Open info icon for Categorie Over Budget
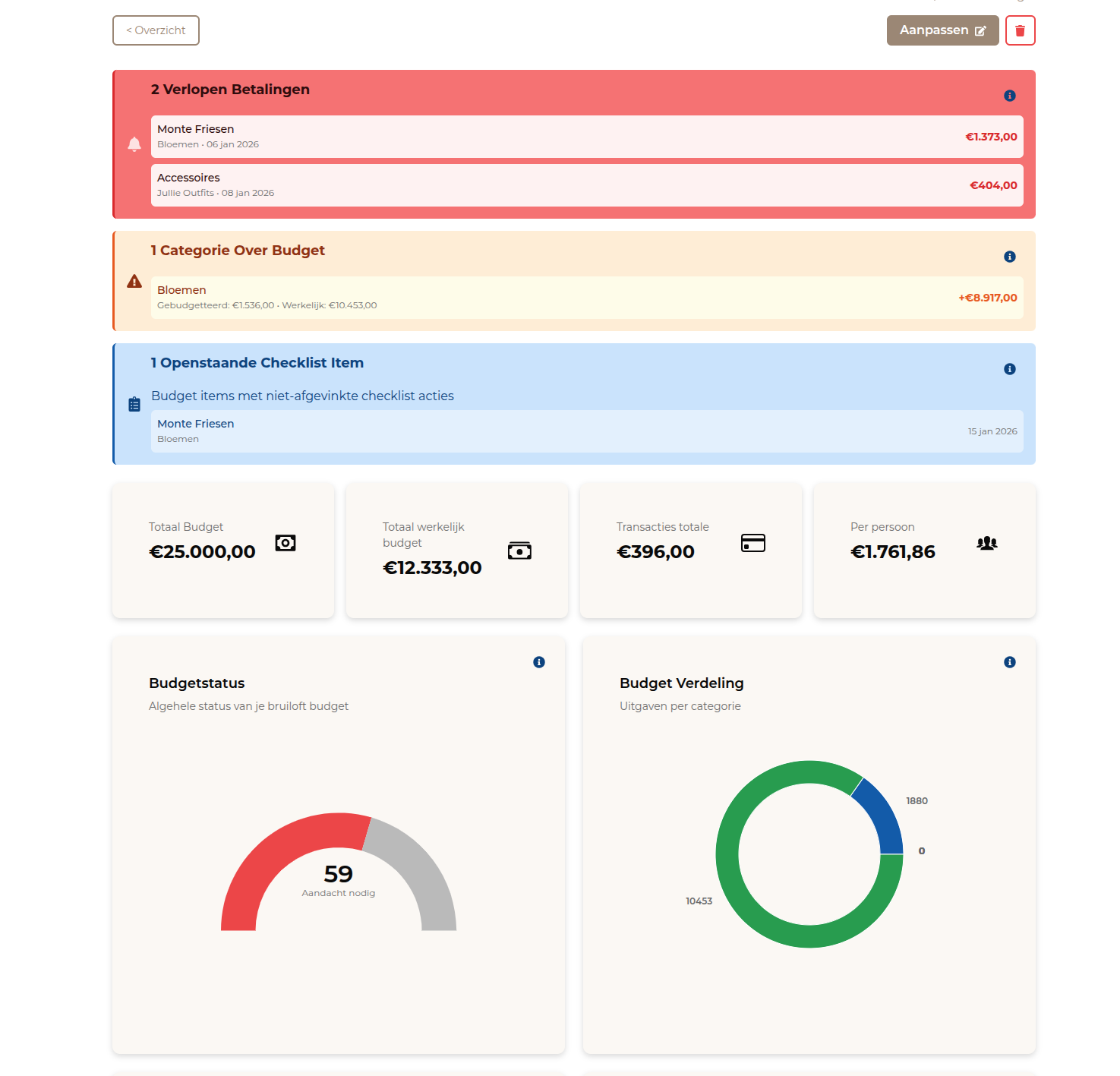1120x1076 pixels. [x=1009, y=257]
